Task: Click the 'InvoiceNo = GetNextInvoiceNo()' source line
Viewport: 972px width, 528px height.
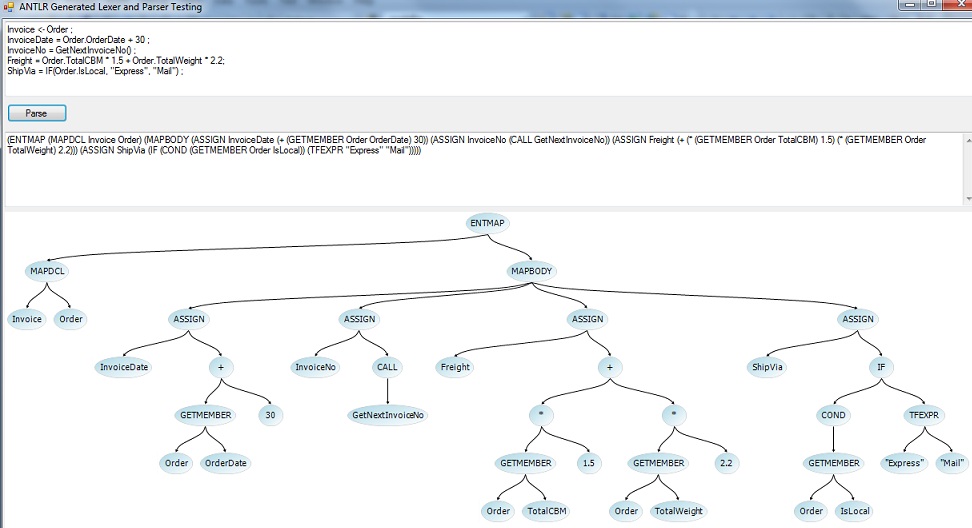Action: click(71, 50)
